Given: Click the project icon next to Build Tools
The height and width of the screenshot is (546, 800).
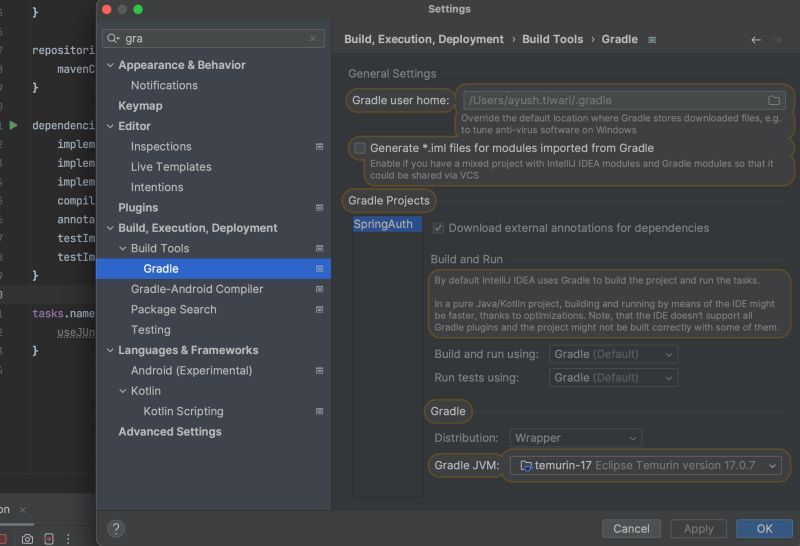Looking at the screenshot, I should tap(319, 249).
